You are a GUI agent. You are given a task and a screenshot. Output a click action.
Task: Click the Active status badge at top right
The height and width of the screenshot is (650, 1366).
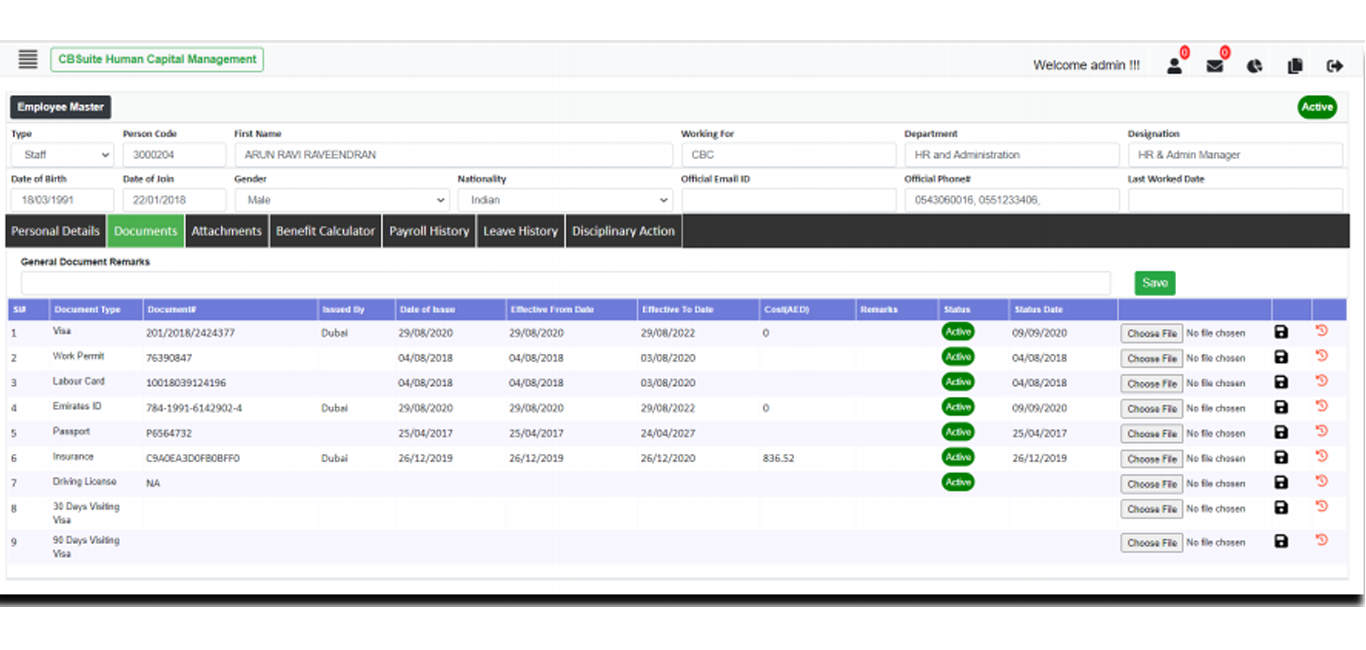[x=1317, y=107]
